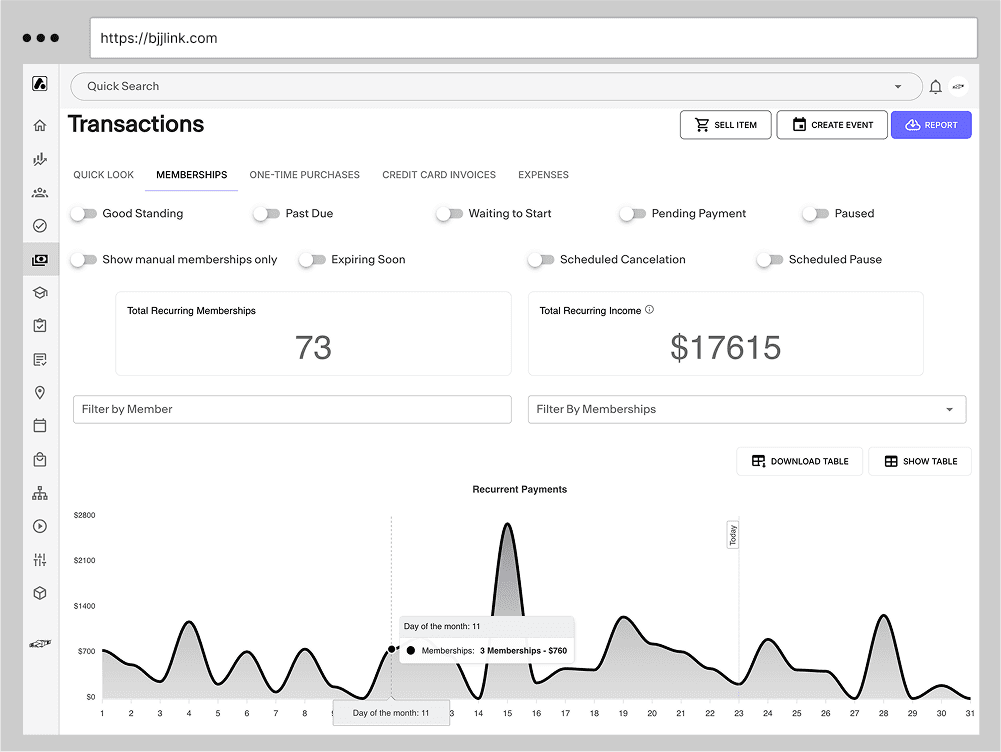Expand the Quick Search dropdown arrow
Viewport: 1001px width, 752px height.
pos(897,86)
